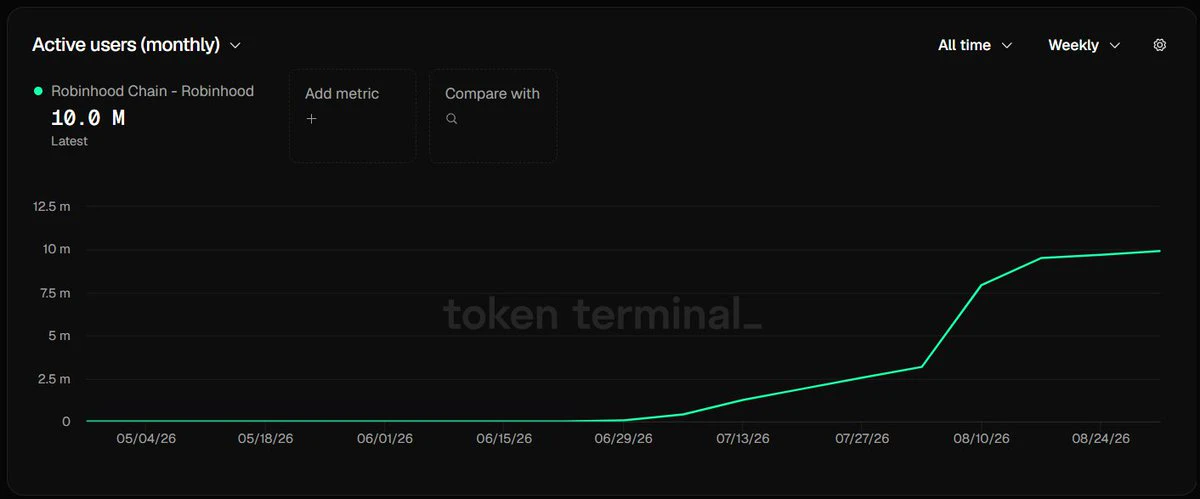
Task: Click the plus icon under Add metric
Action: (x=311, y=118)
